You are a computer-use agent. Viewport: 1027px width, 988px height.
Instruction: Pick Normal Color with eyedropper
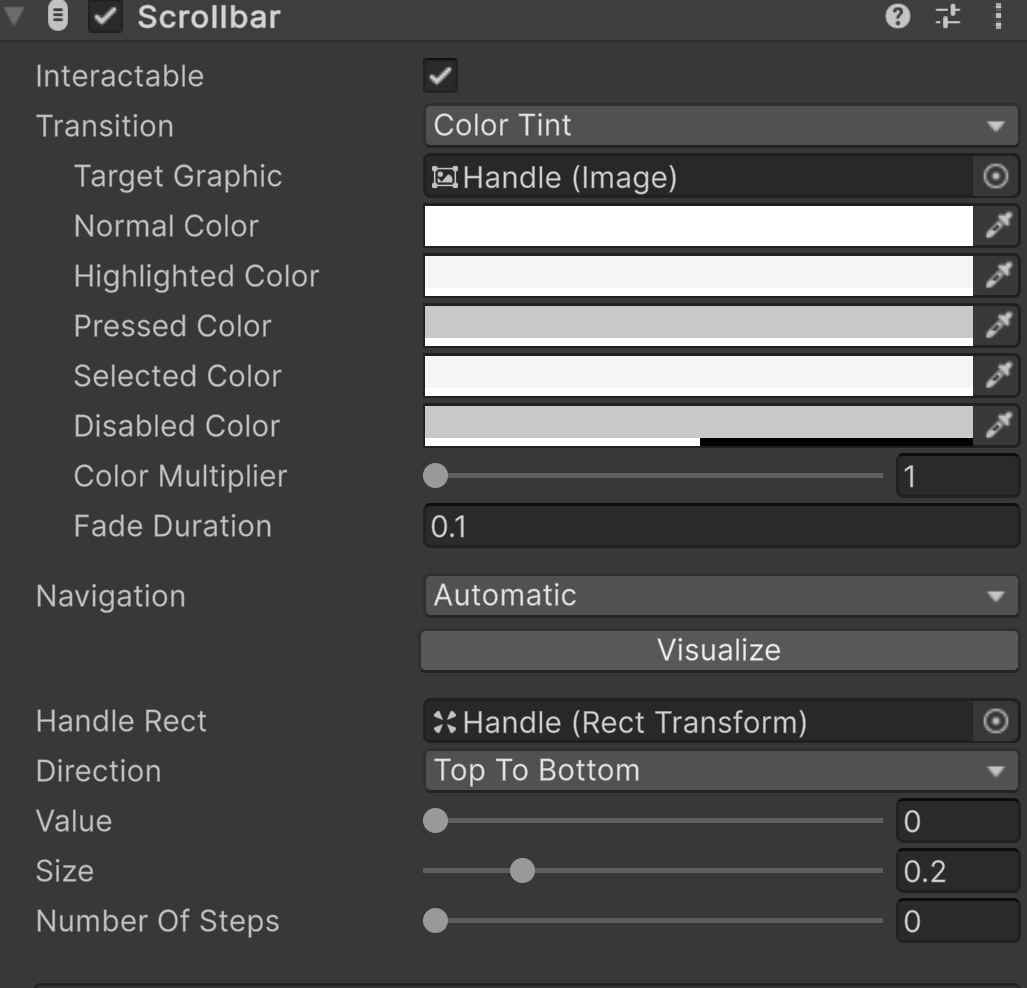[x=998, y=226]
